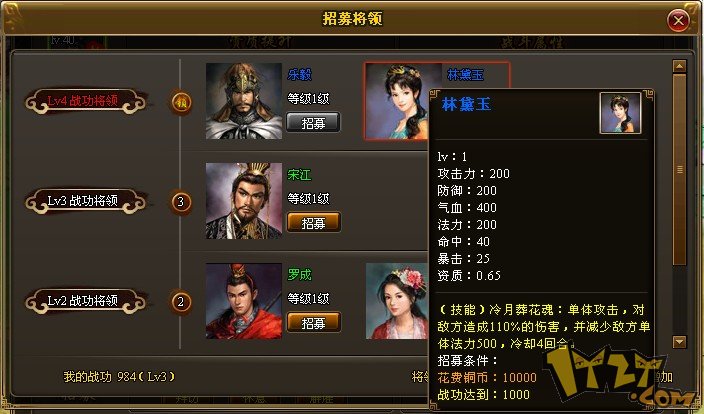Open the Lv4 战功将领 category
Viewport: 704px width, 414px height.
[x=86, y=101]
